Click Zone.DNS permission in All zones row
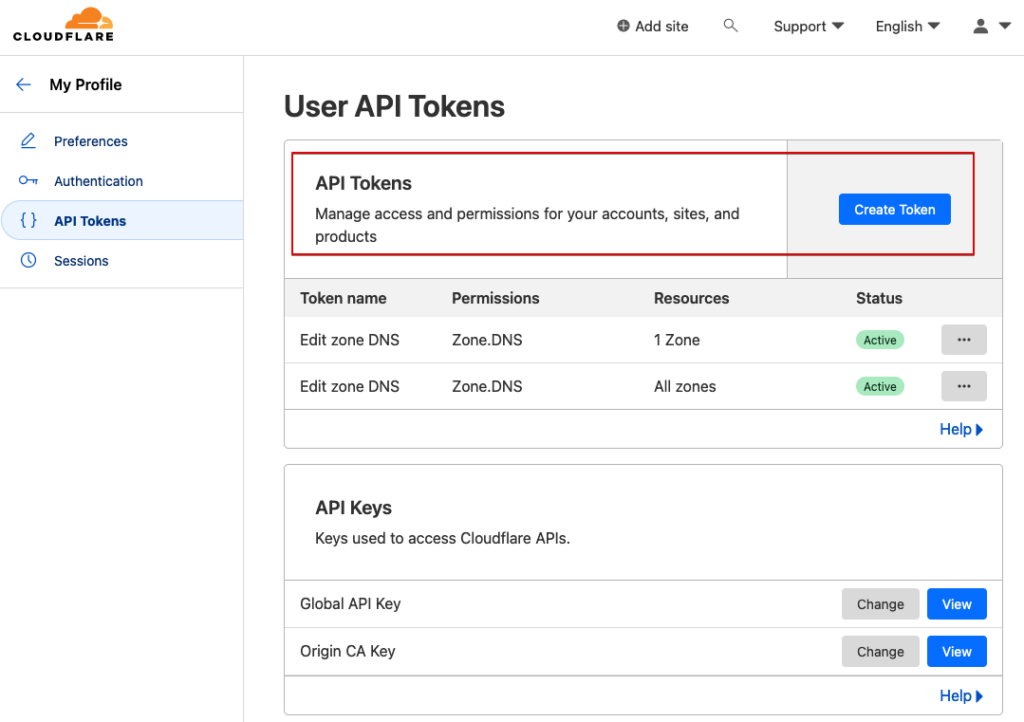The image size is (1024, 722). [487, 386]
